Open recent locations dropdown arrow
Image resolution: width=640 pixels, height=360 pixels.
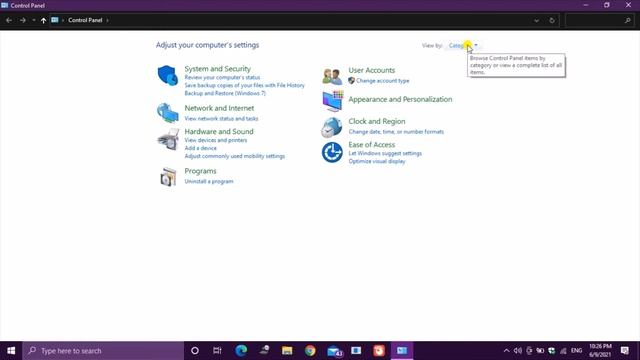tap(33, 20)
